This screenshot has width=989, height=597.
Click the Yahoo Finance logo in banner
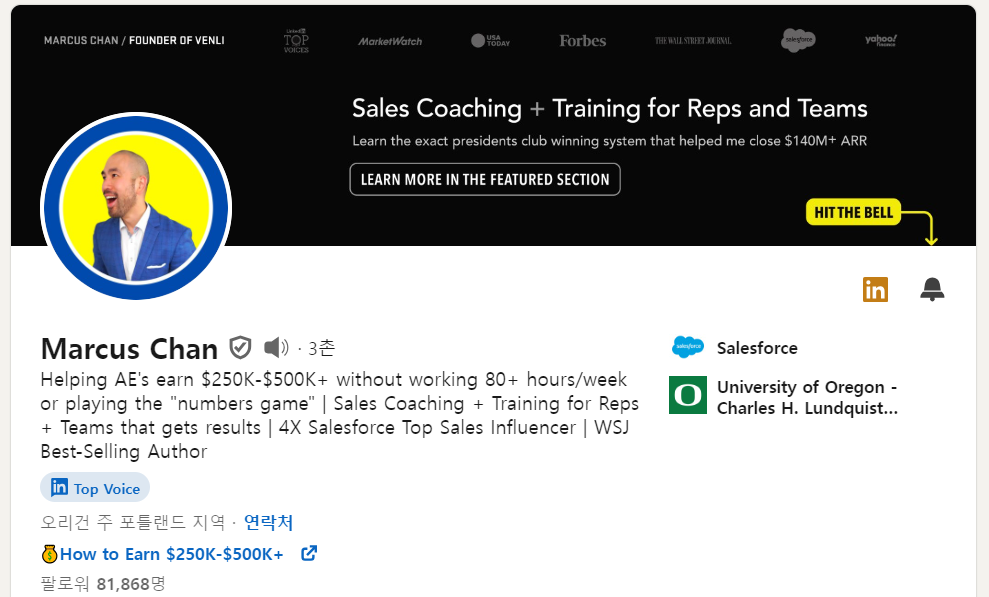point(881,40)
